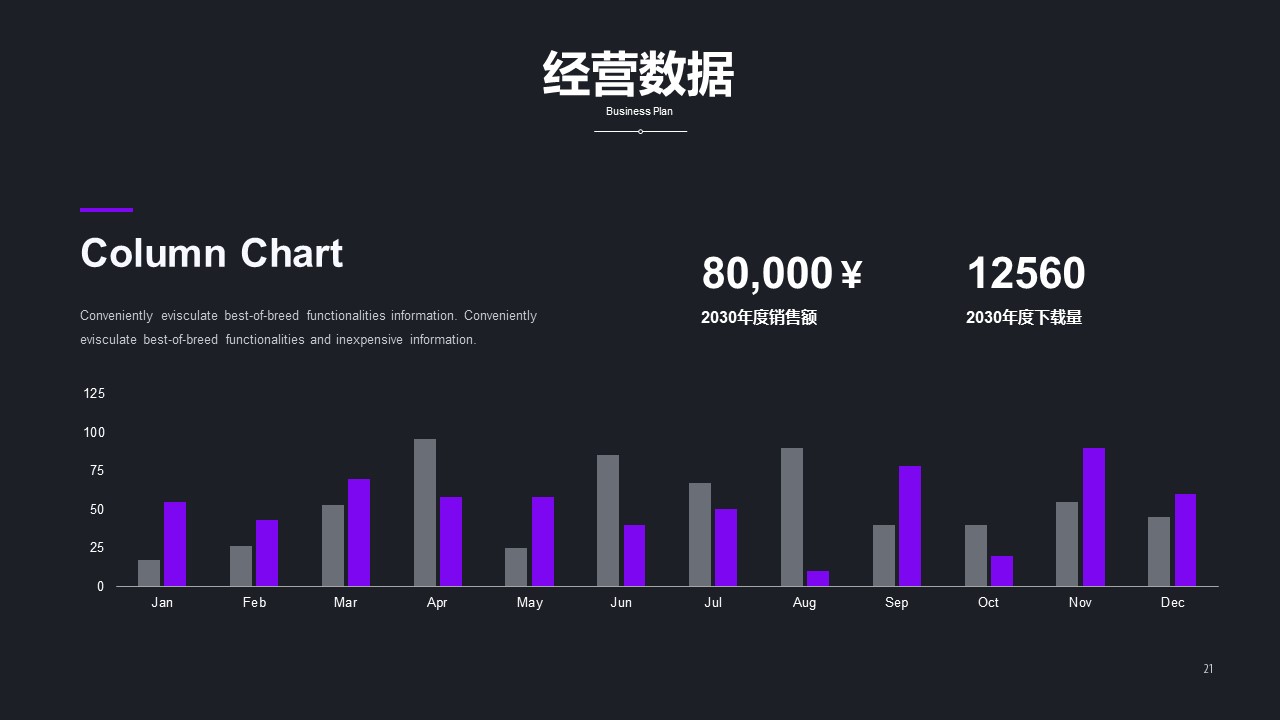Select the purple Mar bar

point(359,532)
